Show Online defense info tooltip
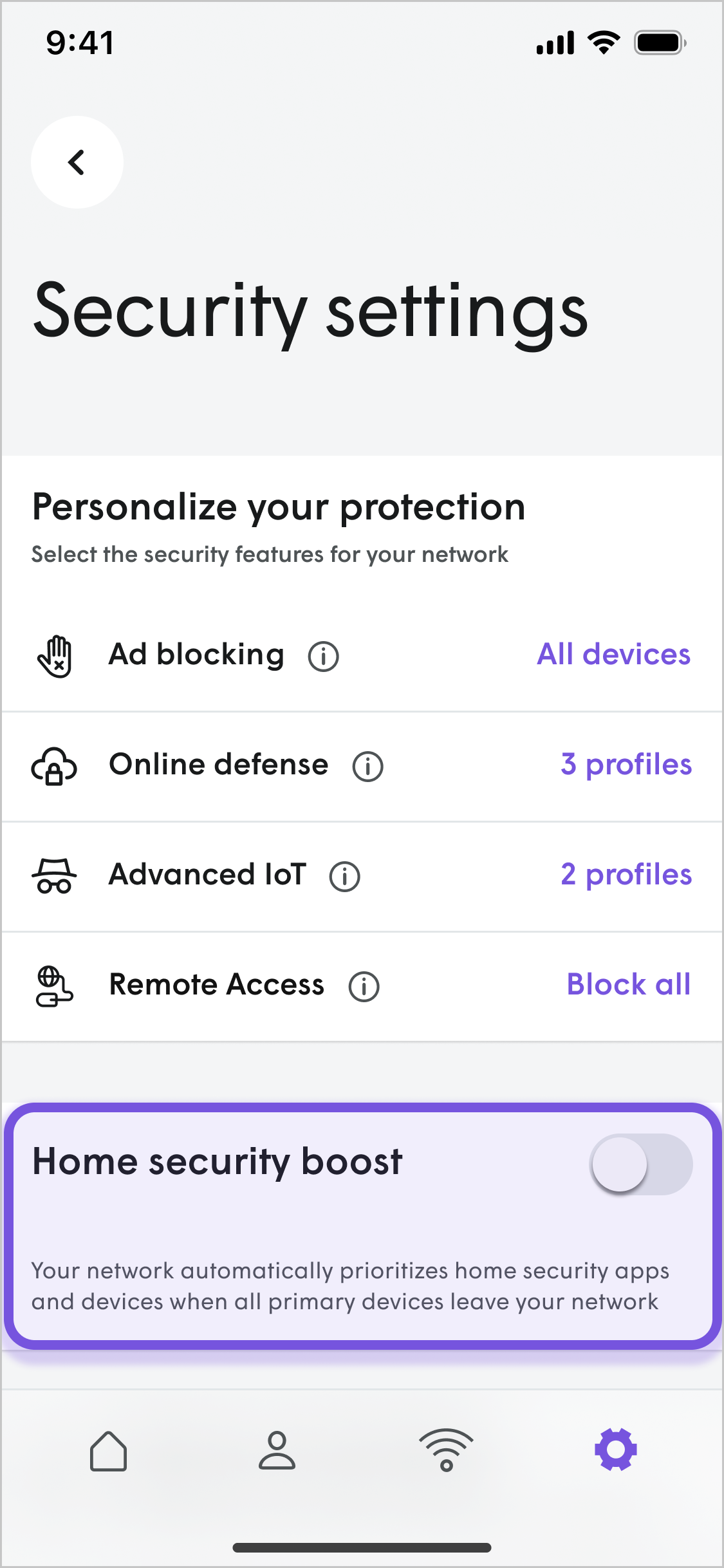724x1568 pixels. (x=367, y=767)
